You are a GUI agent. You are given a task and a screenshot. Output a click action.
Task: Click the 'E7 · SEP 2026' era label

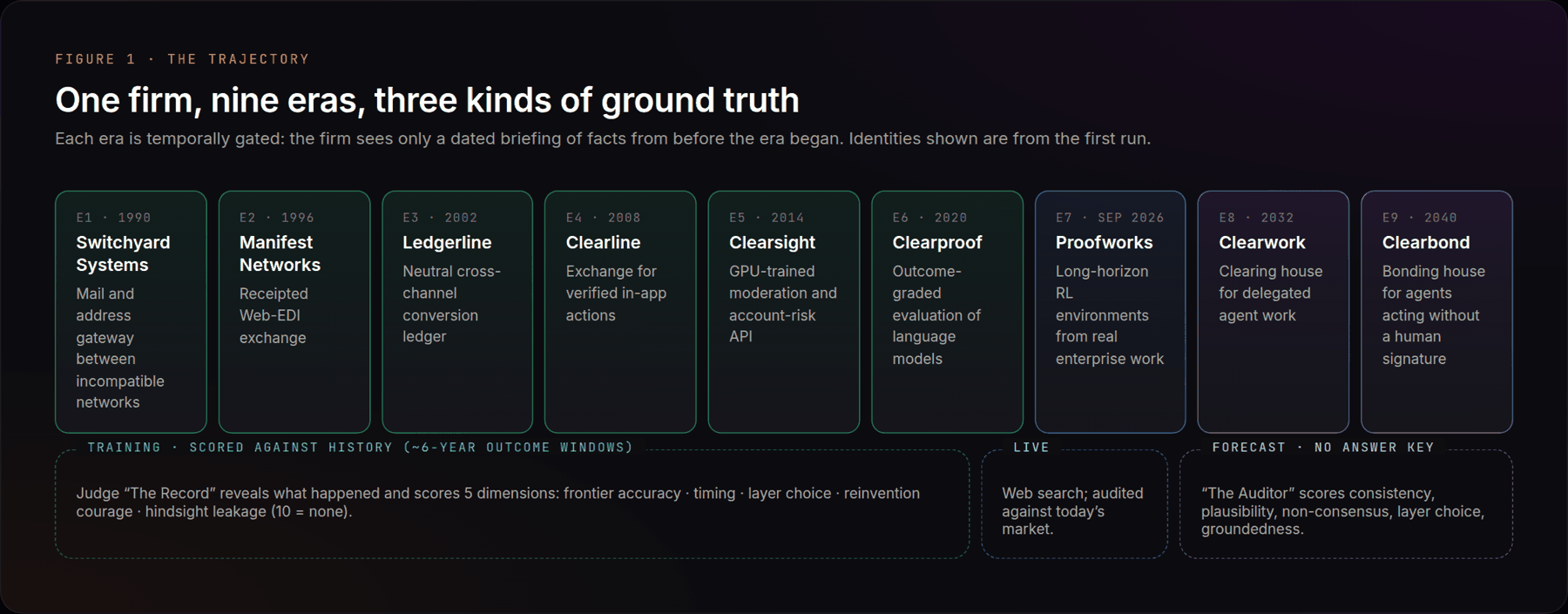(x=1110, y=218)
